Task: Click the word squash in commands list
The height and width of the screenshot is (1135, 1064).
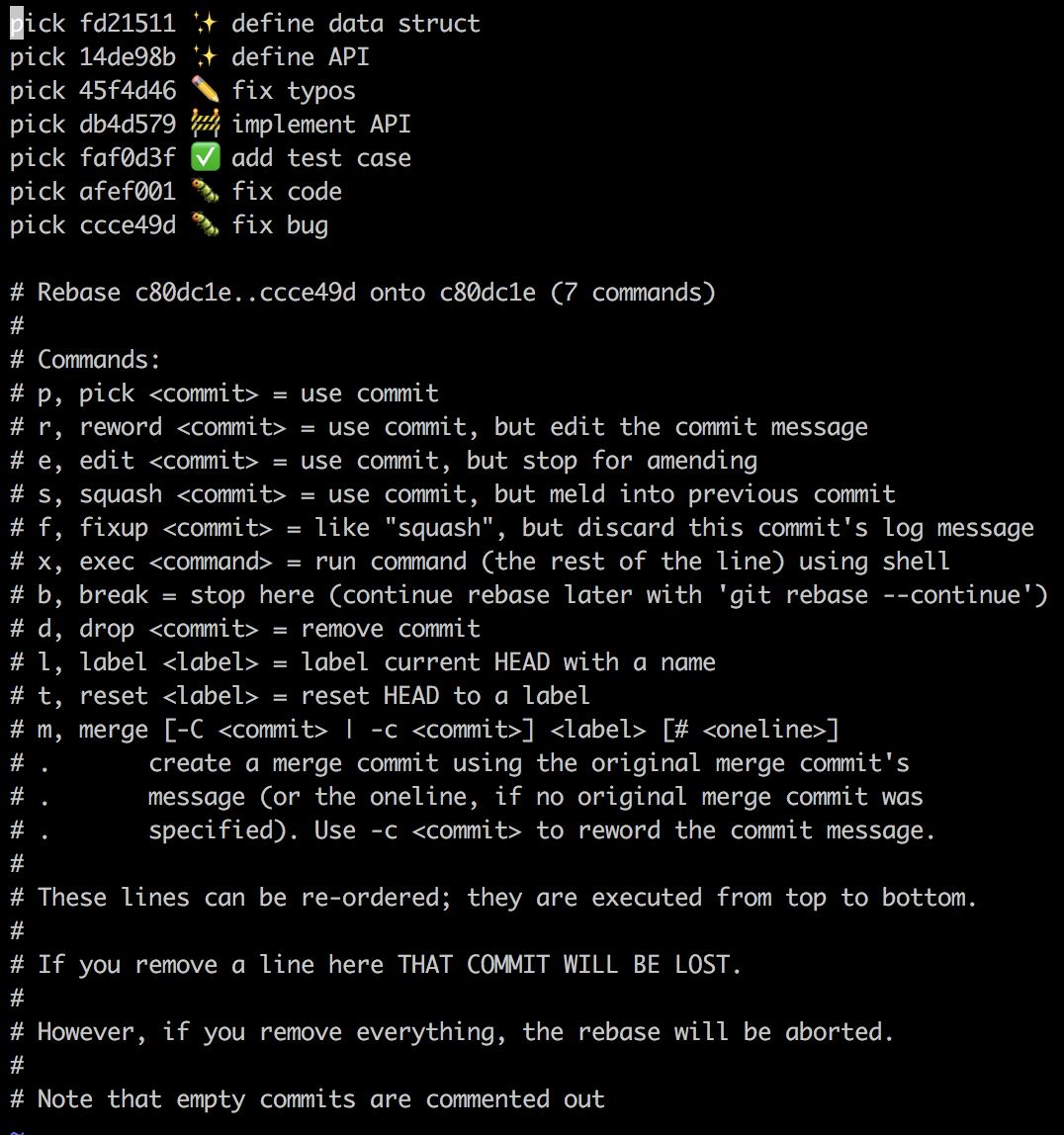Action: click(121, 495)
